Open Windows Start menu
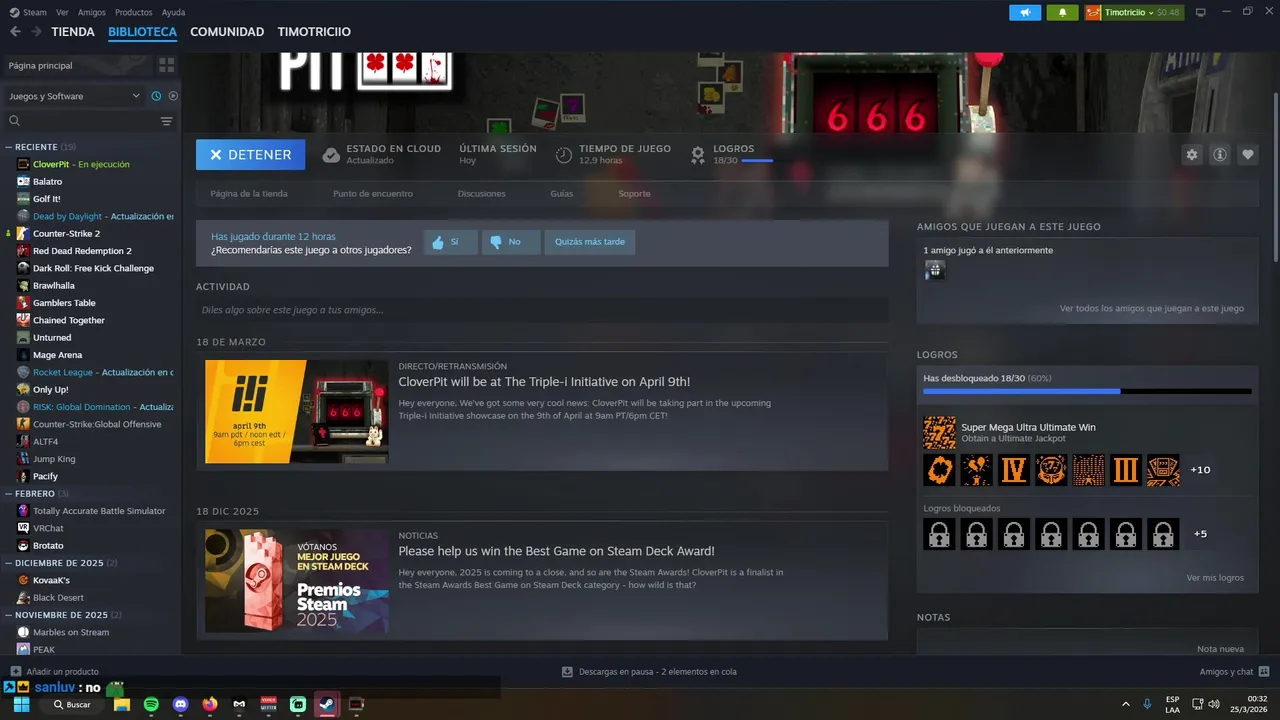 coord(21,704)
